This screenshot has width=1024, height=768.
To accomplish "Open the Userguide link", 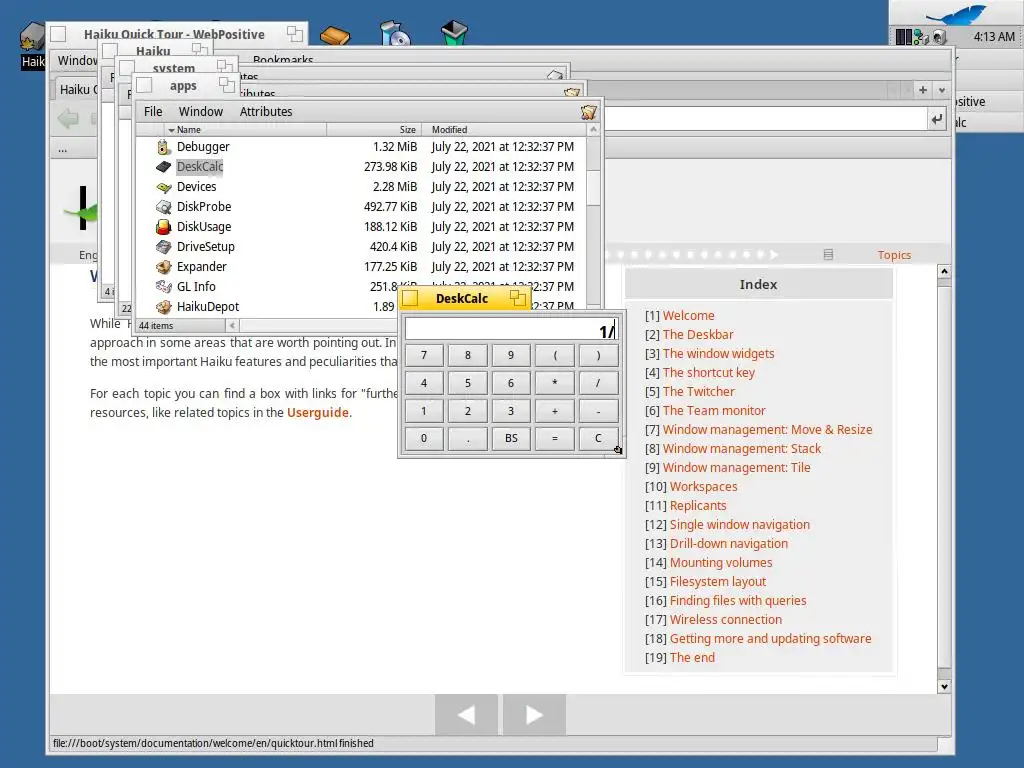I will pos(317,413).
